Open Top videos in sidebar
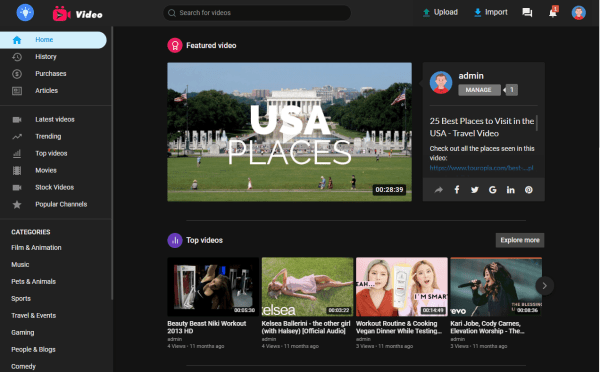 [x=51, y=153]
